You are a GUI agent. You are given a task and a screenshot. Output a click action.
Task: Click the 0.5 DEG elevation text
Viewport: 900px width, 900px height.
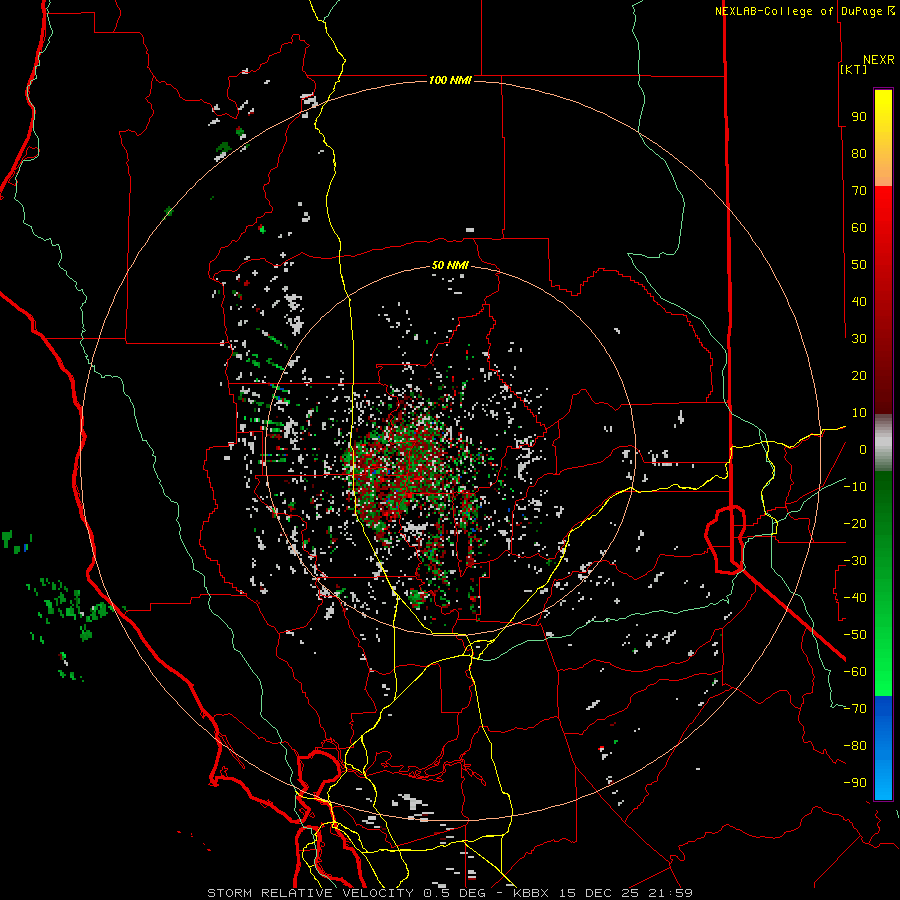pyautogui.click(x=454, y=893)
